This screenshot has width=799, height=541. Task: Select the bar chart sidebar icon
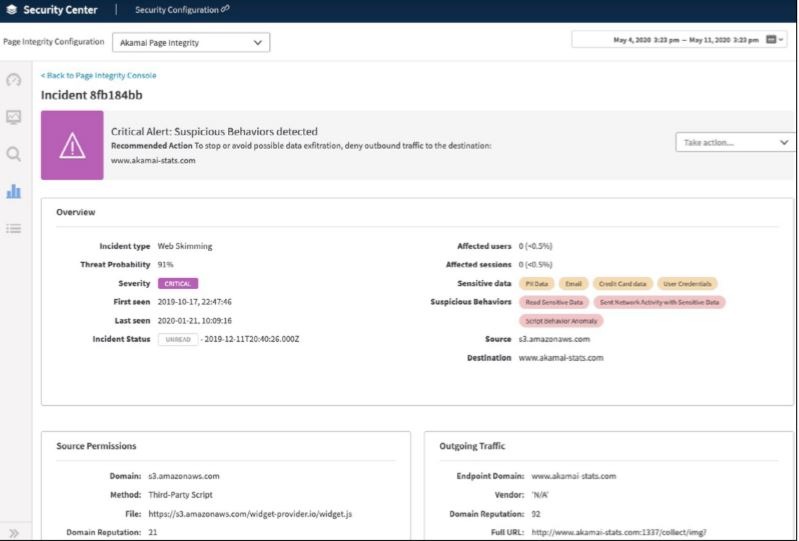14,192
